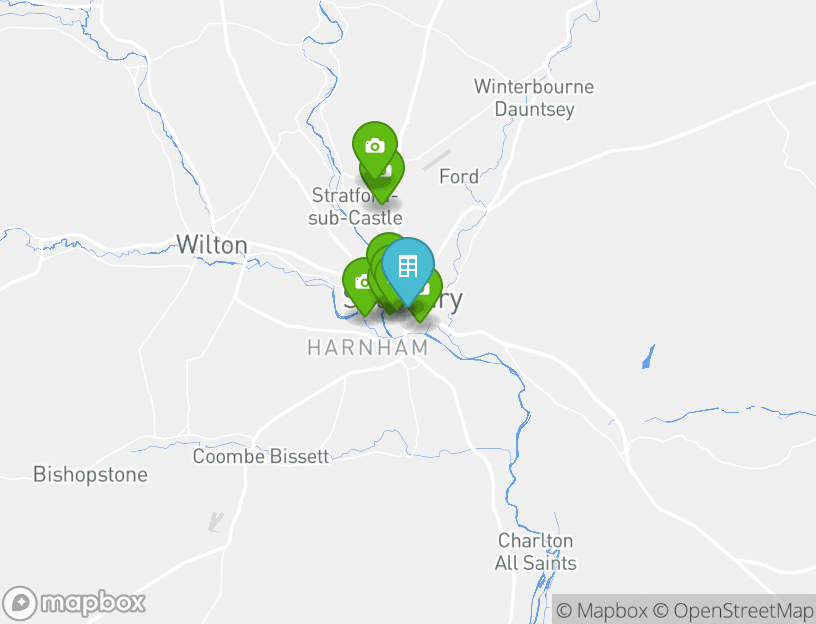The width and height of the screenshot is (816, 624).
Task: Click the small blue lake on the east side
Action: (648, 357)
